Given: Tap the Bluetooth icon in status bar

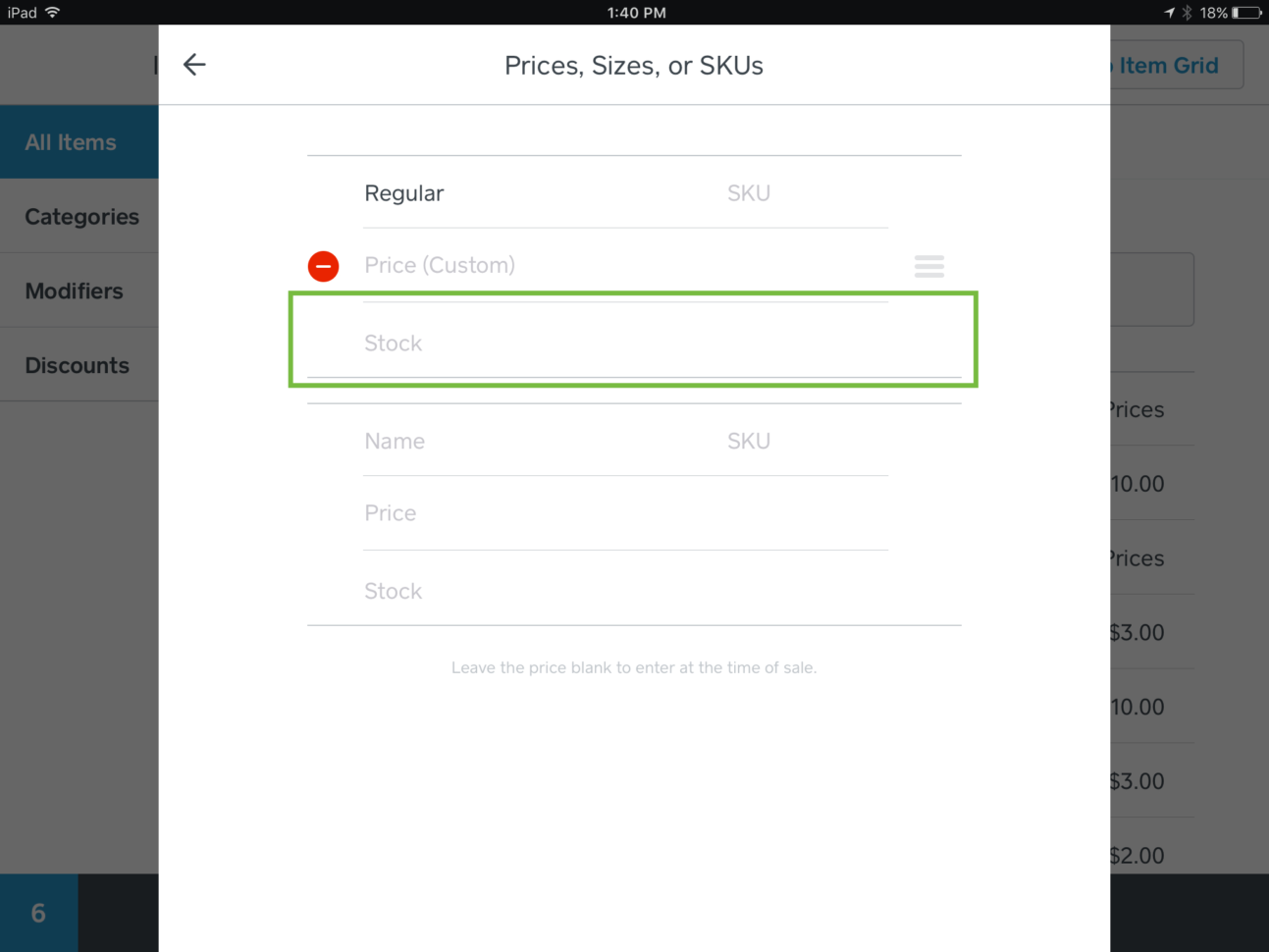Looking at the screenshot, I should tap(1187, 13).
